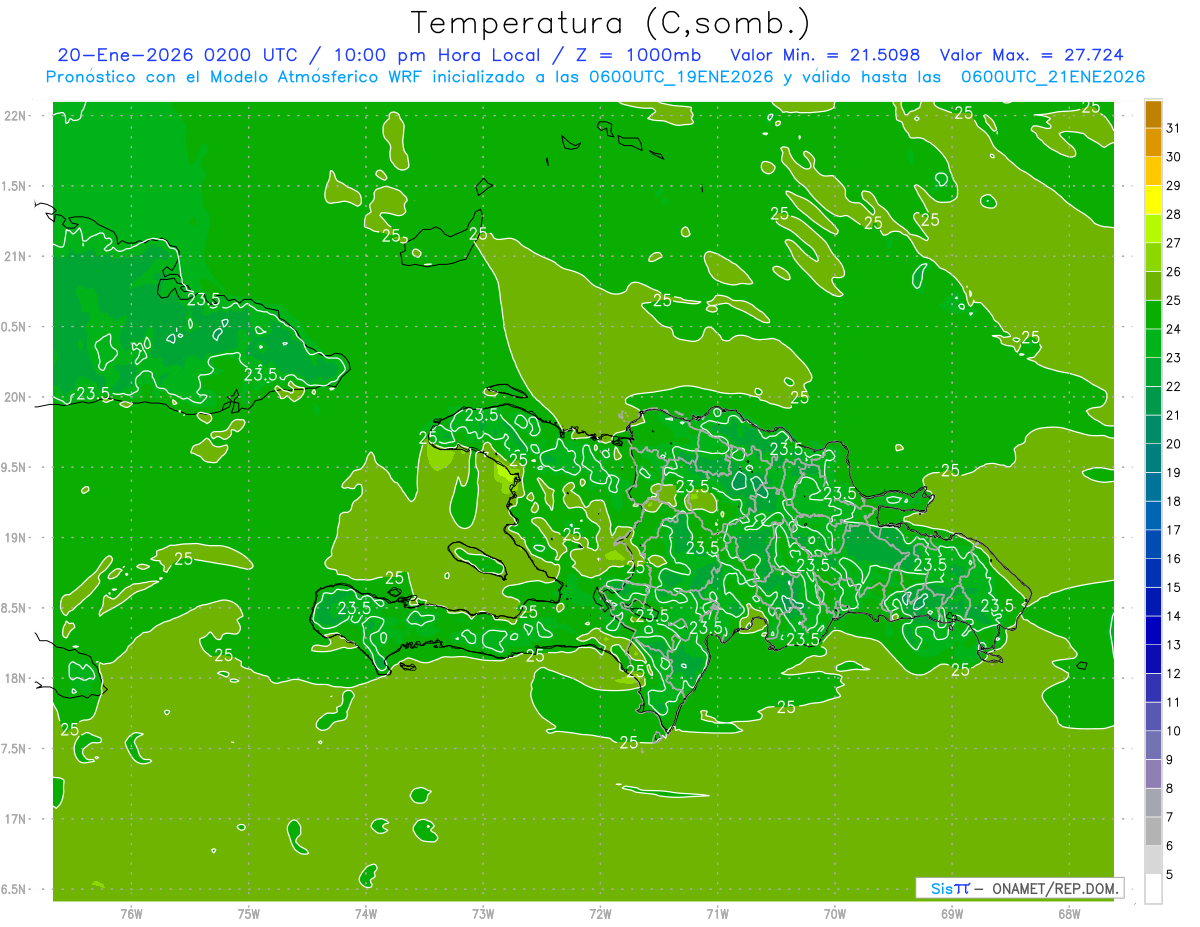Screen dimensions: 1200x927
Task: Click the colorbar segment between 5 and 6
Action: pos(1153,860)
